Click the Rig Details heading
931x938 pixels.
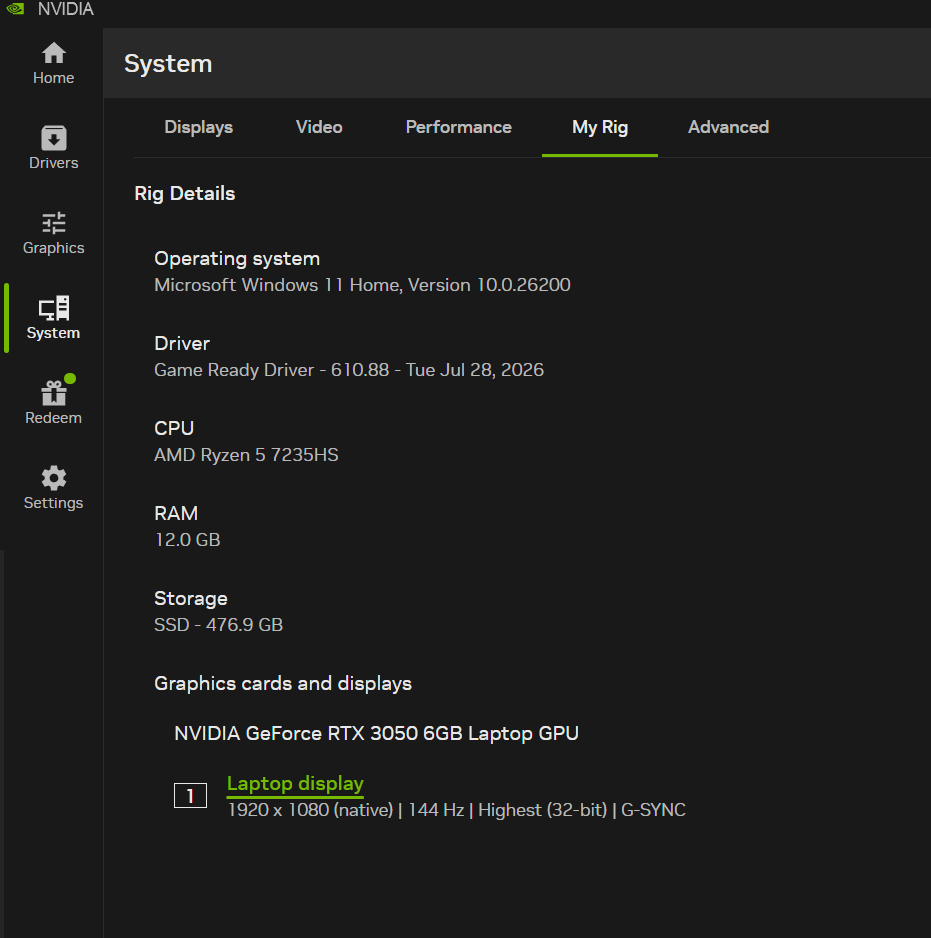(x=184, y=194)
